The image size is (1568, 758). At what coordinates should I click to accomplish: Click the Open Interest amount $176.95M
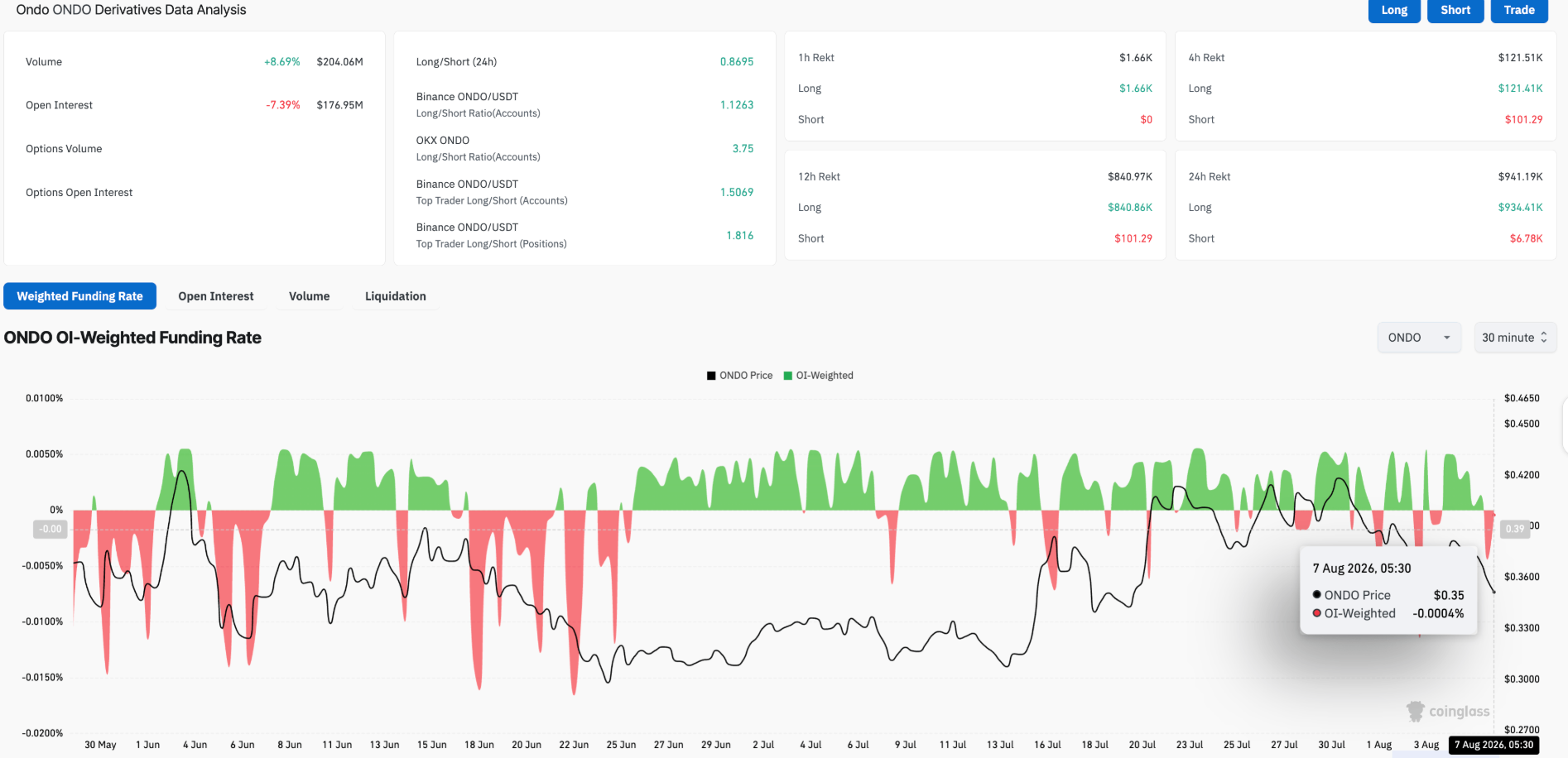coord(340,105)
